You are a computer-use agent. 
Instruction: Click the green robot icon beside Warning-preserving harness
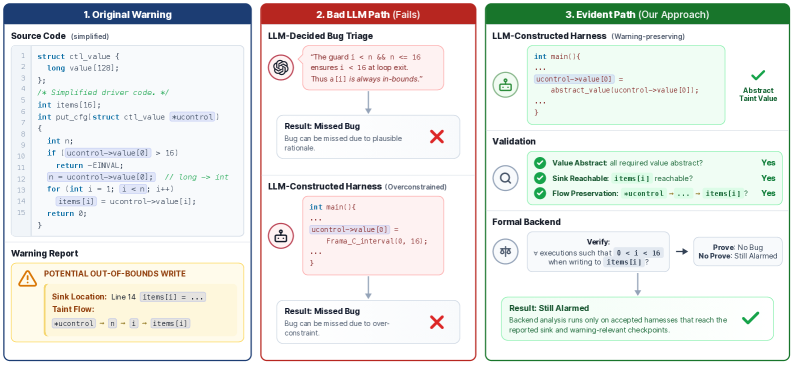(x=505, y=85)
